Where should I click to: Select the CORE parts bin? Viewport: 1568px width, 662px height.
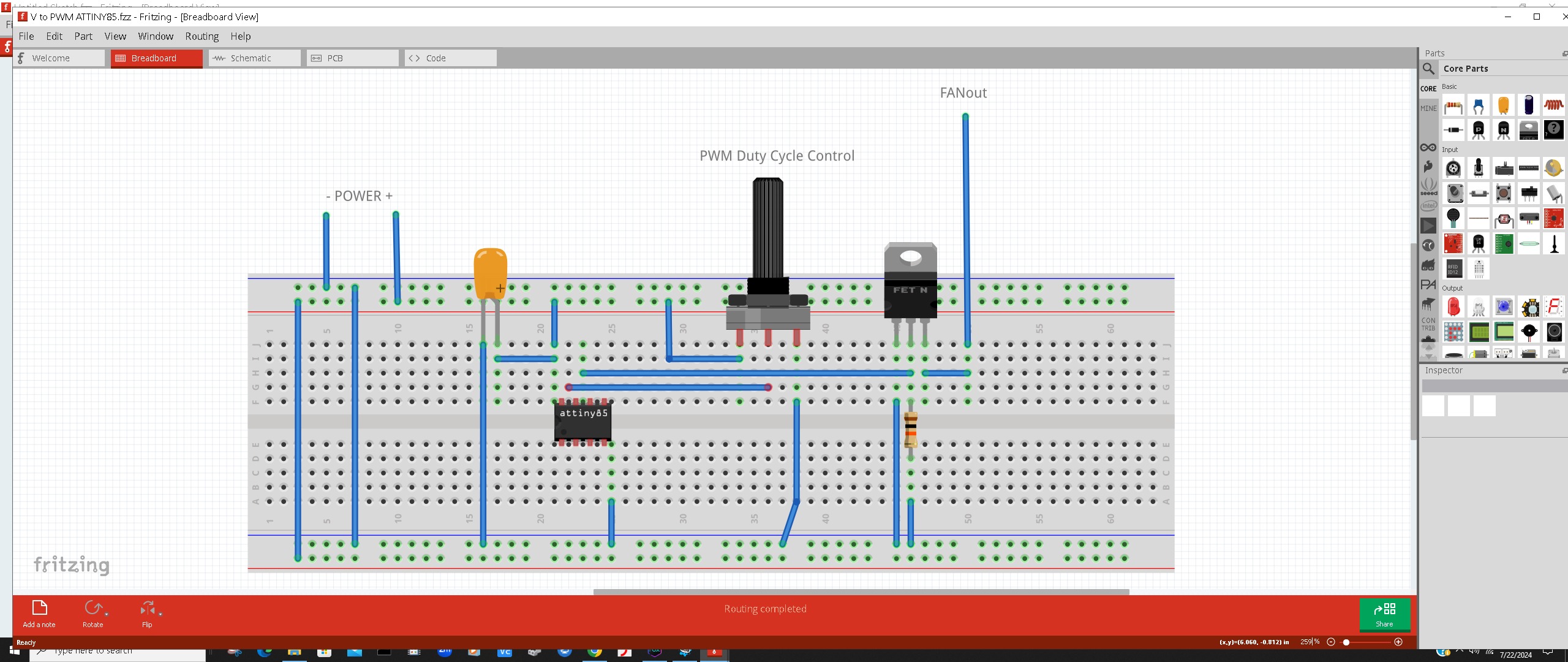click(1428, 89)
